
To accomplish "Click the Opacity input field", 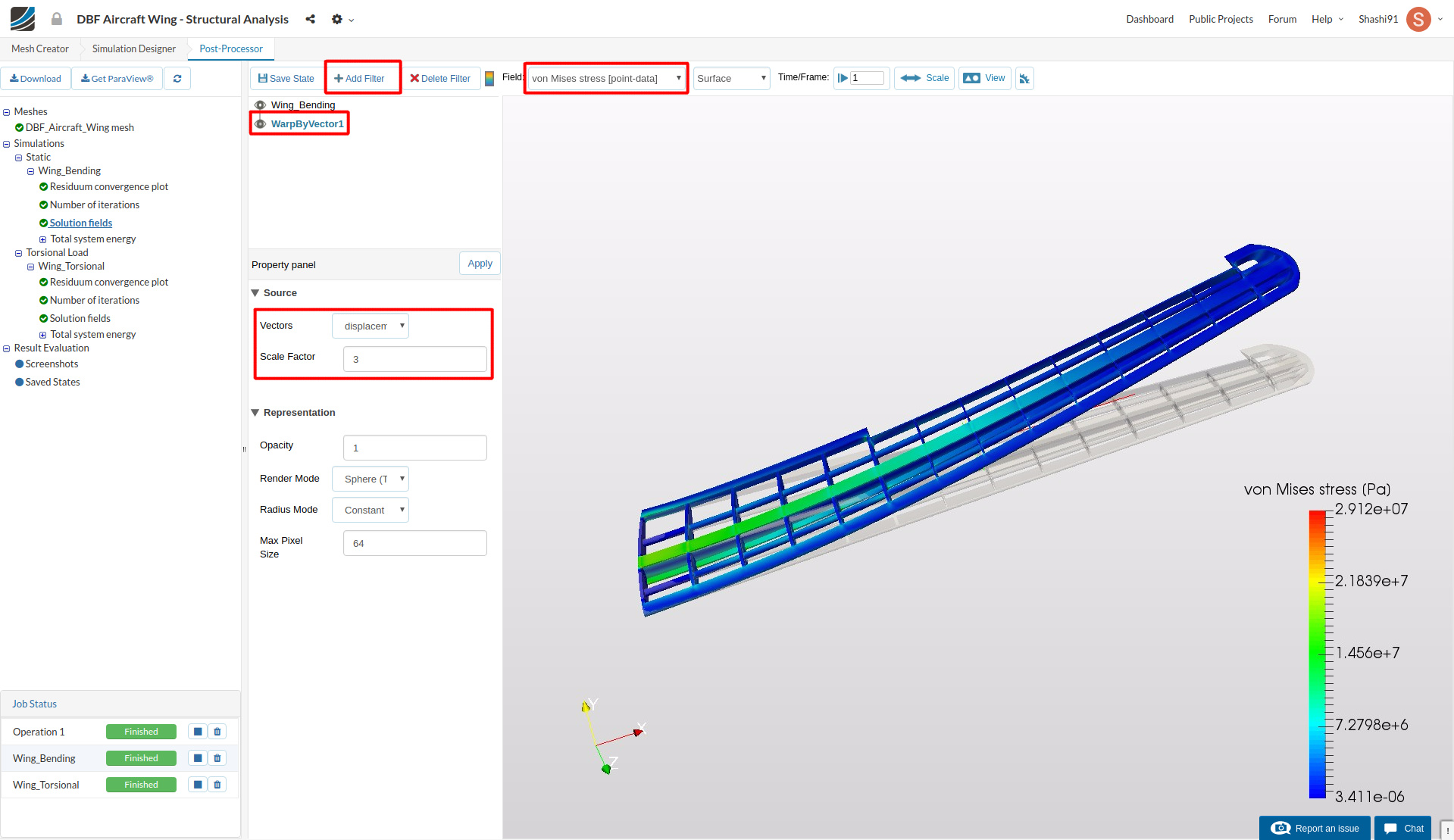I will click(x=415, y=448).
